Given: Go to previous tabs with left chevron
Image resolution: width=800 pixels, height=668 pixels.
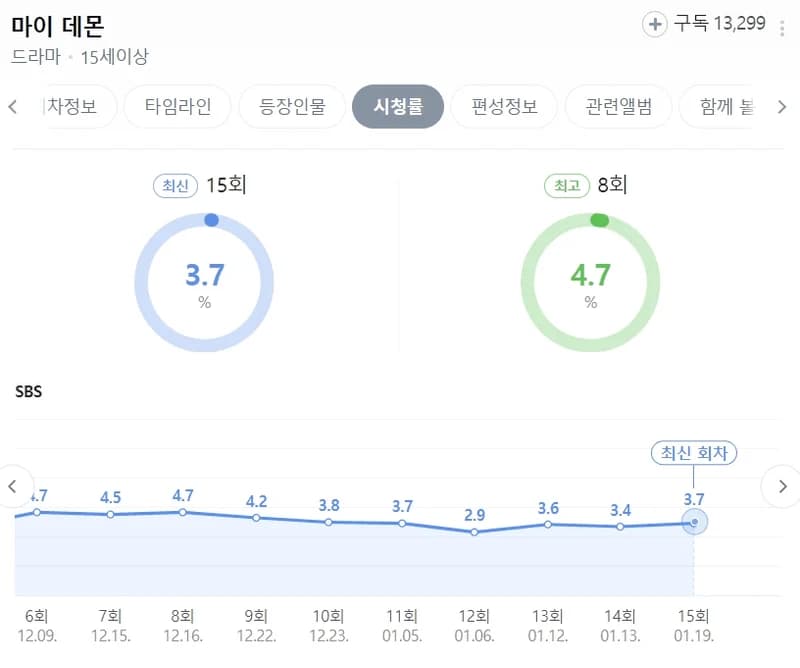Looking at the screenshot, I should pyautogui.click(x=13, y=107).
